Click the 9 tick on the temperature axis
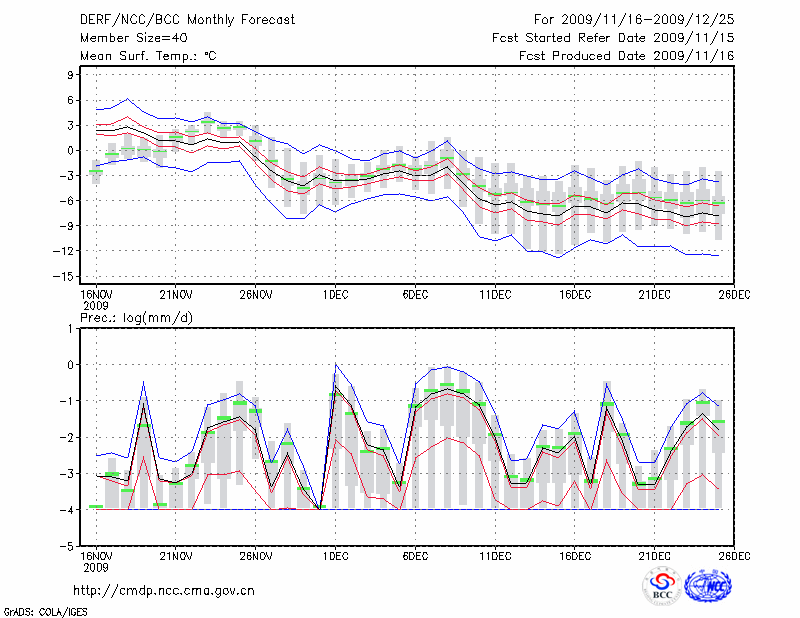 72,75
